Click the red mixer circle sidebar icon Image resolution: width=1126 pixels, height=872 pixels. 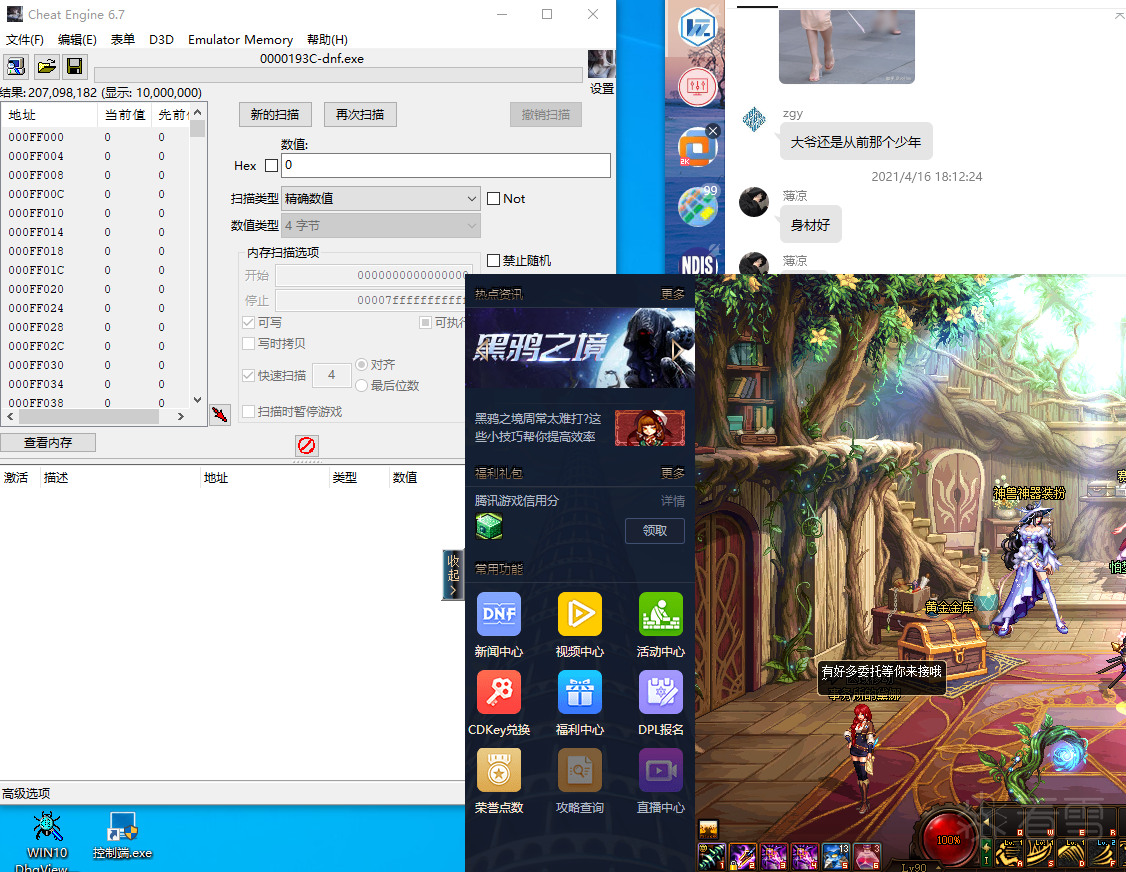pos(698,87)
